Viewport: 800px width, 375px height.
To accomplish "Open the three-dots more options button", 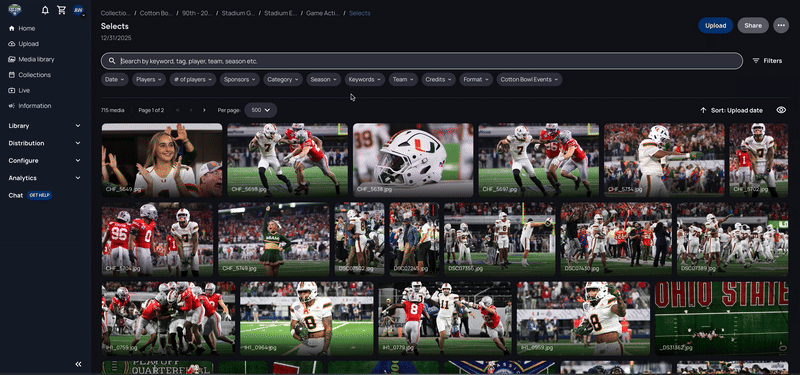I will point(781,26).
